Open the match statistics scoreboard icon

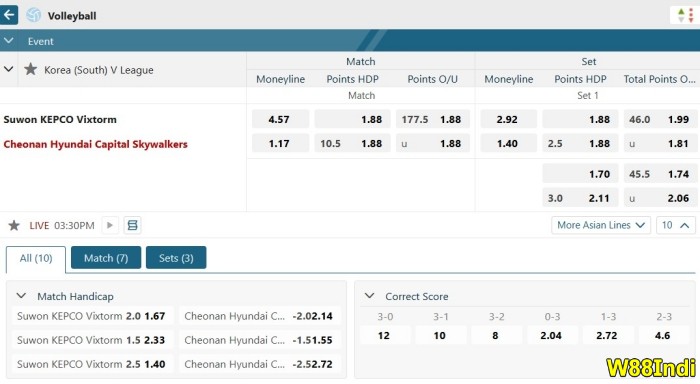click(x=132, y=225)
